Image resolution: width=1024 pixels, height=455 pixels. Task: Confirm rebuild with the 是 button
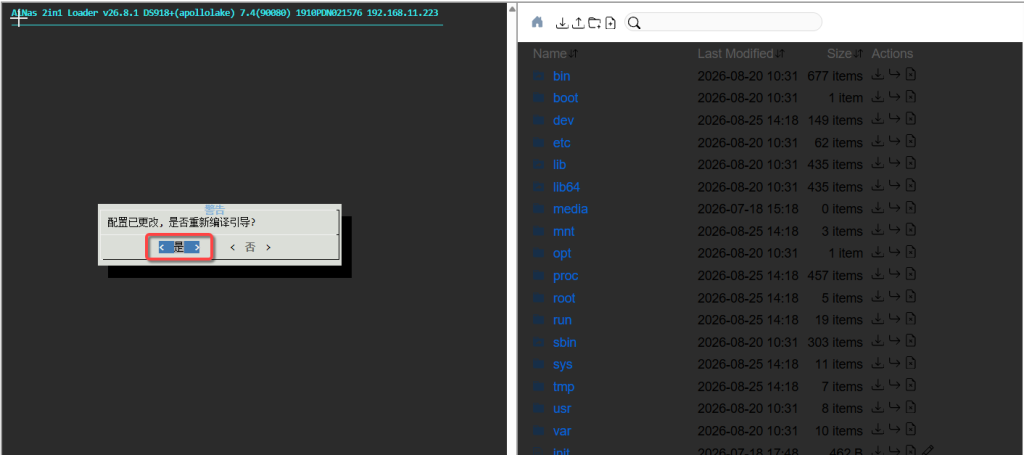[179, 247]
